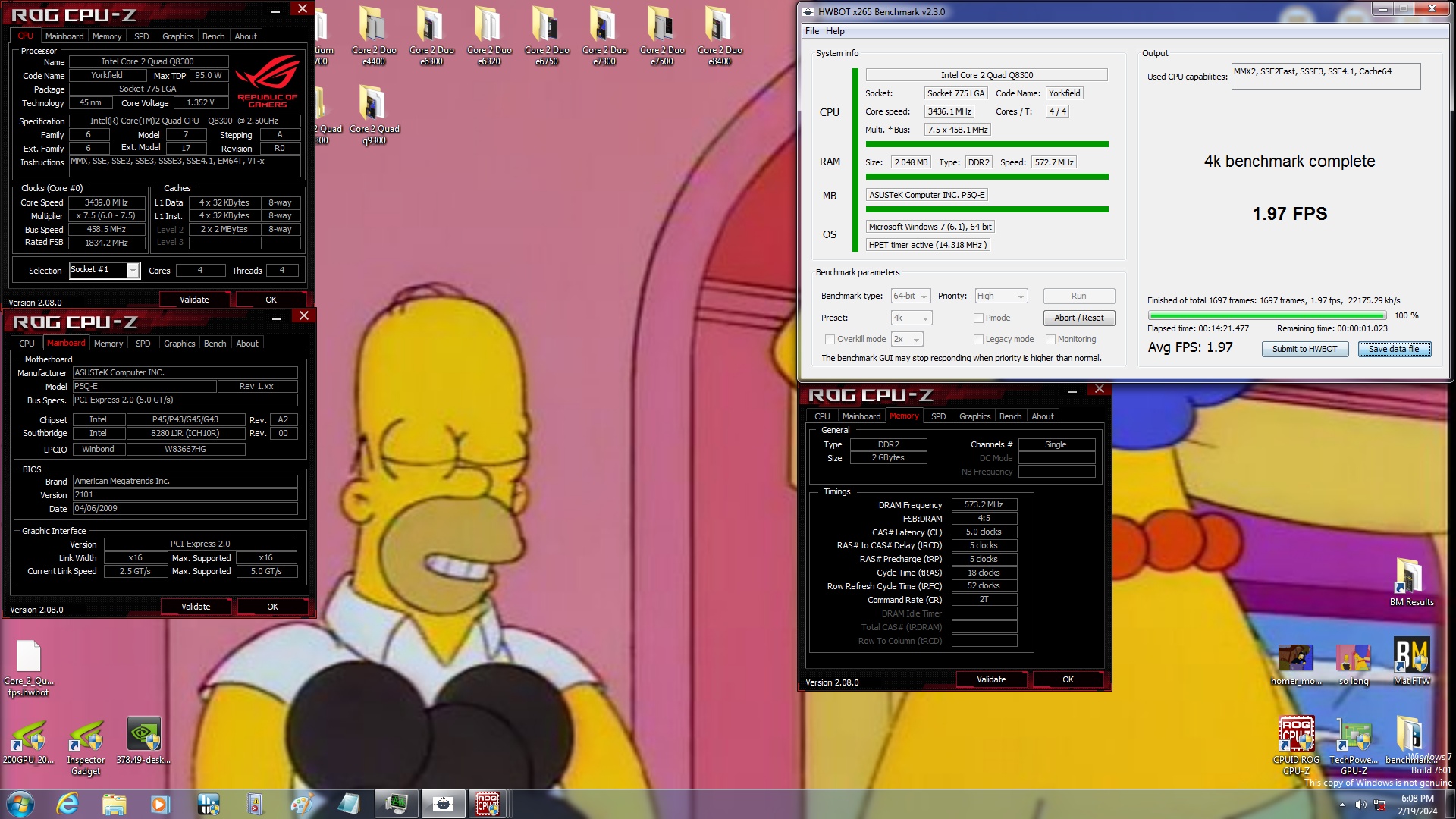Click the Run button in HWBOT x265
Viewport: 1456px width, 819px height.
[x=1079, y=296]
